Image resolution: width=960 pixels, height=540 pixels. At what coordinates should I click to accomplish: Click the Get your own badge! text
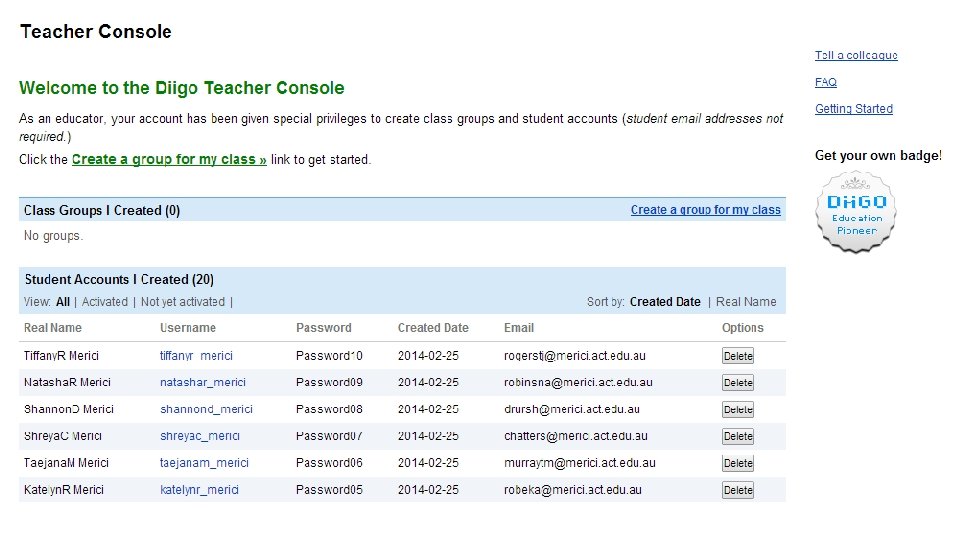point(878,156)
